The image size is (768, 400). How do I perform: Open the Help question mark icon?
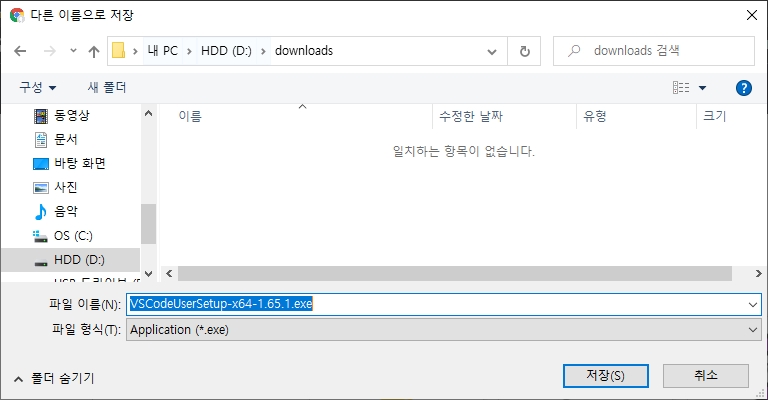click(x=743, y=88)
